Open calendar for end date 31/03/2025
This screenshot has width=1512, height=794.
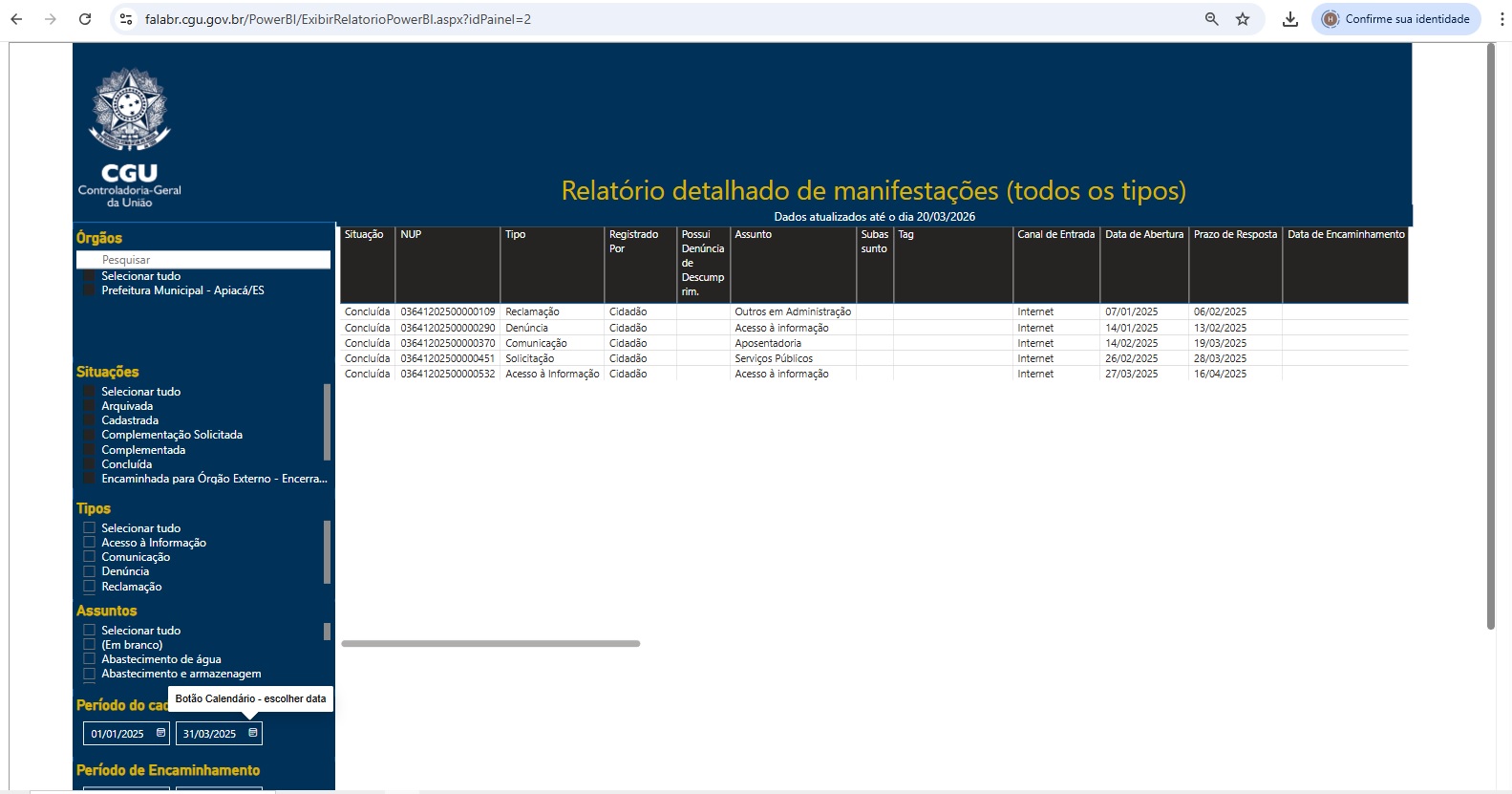tap(253, 733)
